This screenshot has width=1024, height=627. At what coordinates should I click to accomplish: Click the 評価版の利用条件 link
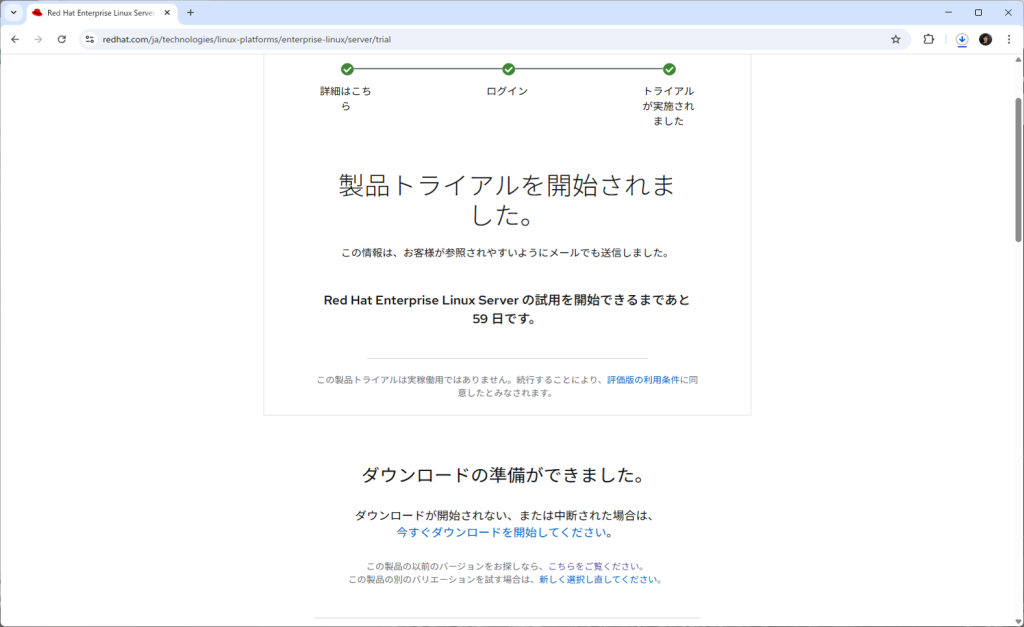tap(643, 380)
